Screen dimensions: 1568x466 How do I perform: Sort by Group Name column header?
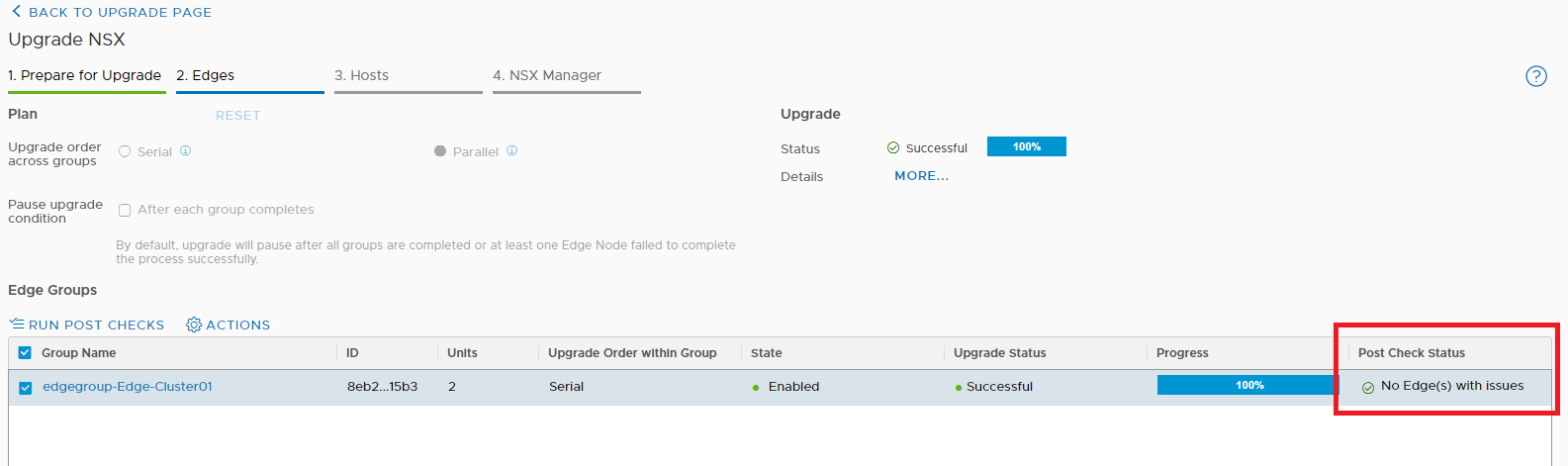78,353
